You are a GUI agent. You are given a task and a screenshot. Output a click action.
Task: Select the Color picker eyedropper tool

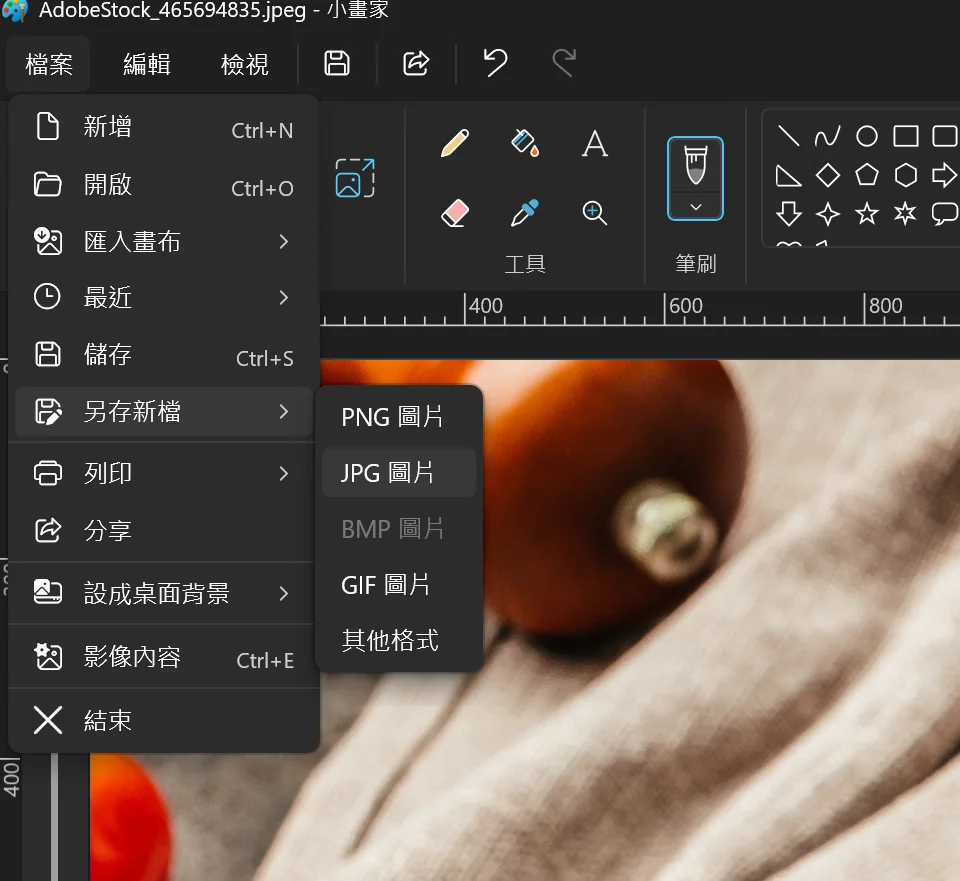coord(525,212)
